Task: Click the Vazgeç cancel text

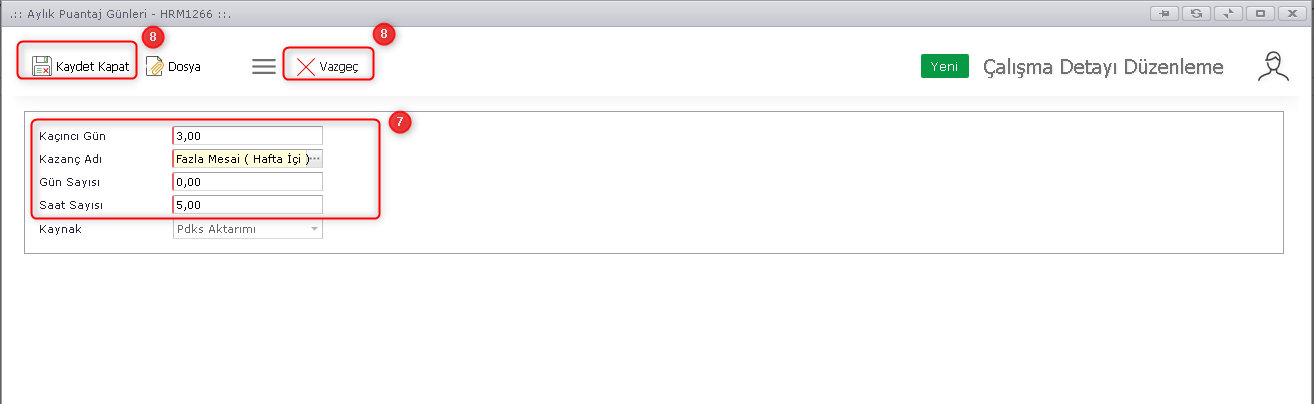Action: 339,67
